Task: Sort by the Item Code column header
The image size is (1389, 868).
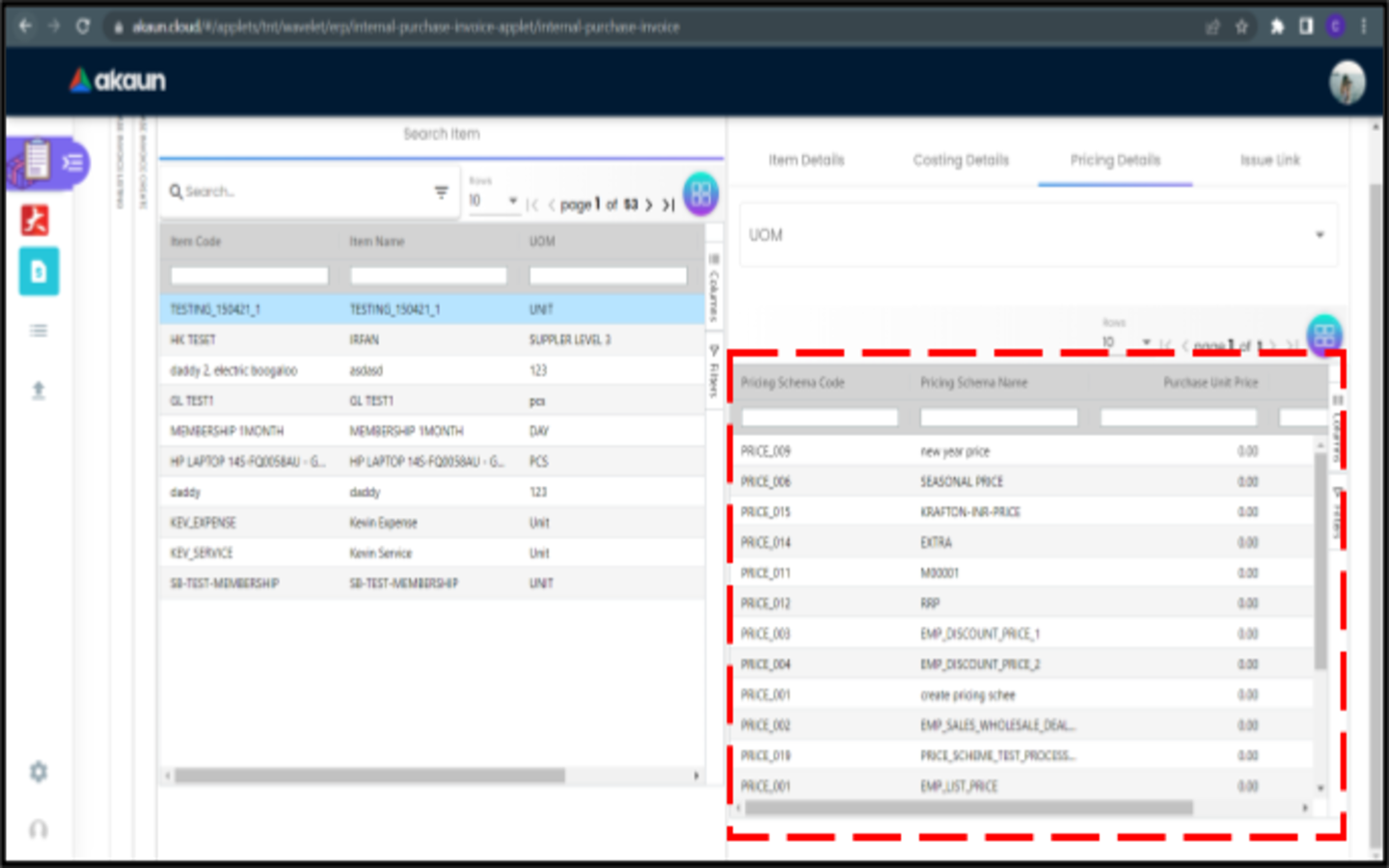Action: click(x=196, y=241)
